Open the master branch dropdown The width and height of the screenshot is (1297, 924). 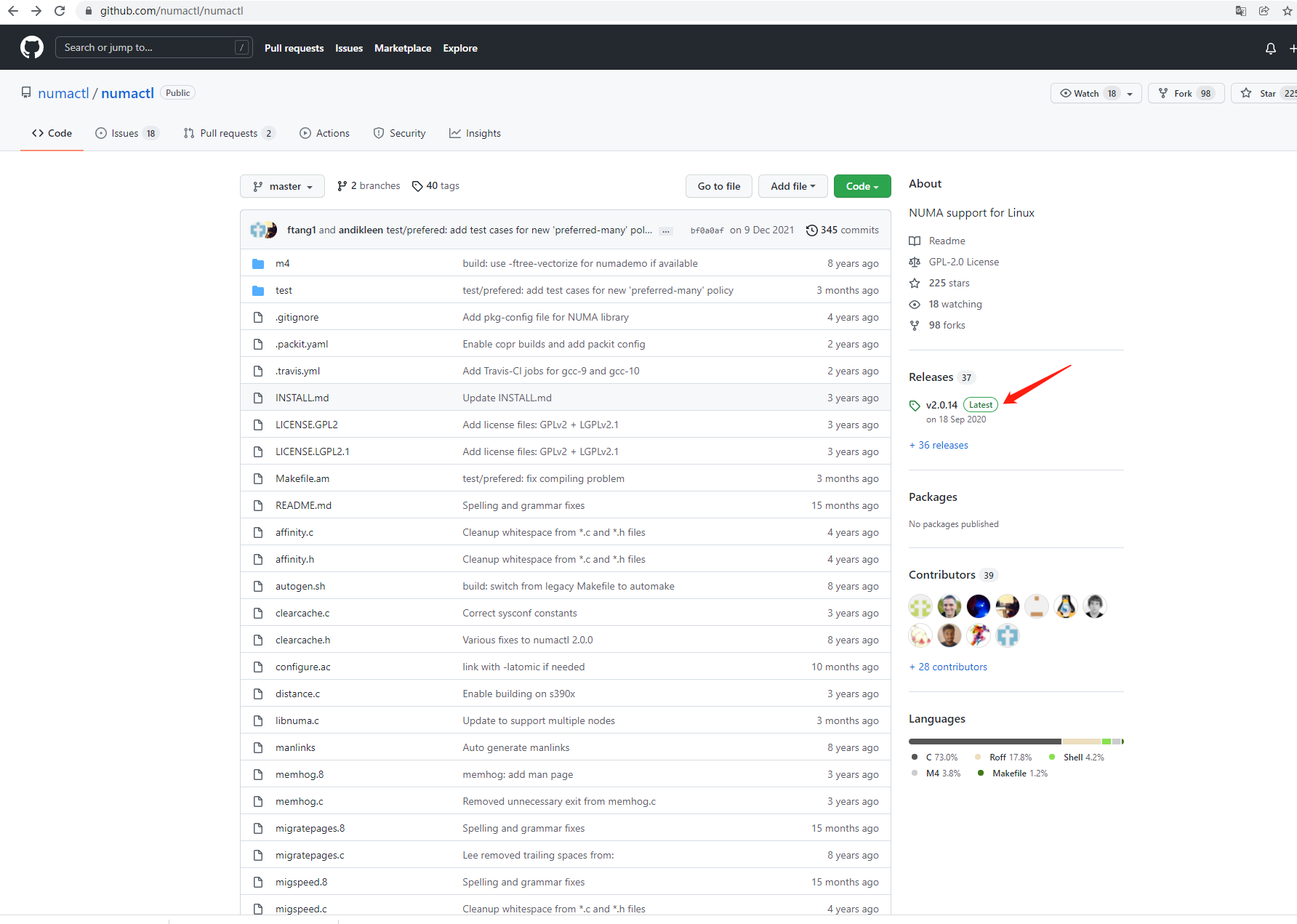[x=282, y=186]
